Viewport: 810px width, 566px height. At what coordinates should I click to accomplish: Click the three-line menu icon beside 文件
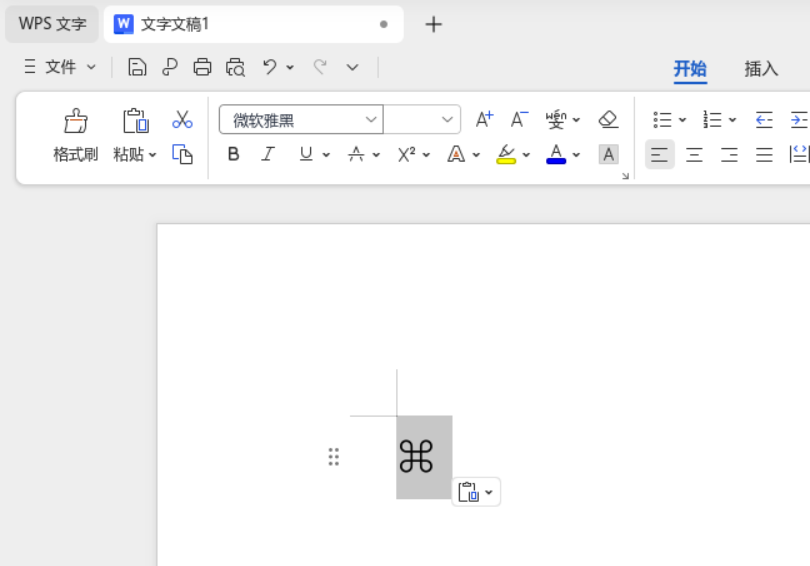tap(30, 67)
